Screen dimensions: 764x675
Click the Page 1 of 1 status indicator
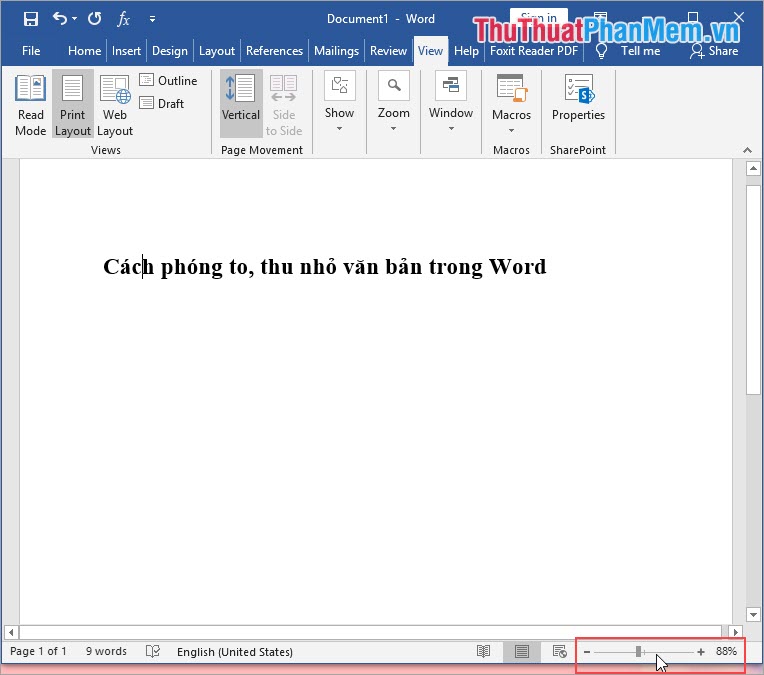click(x=38, y=651)
